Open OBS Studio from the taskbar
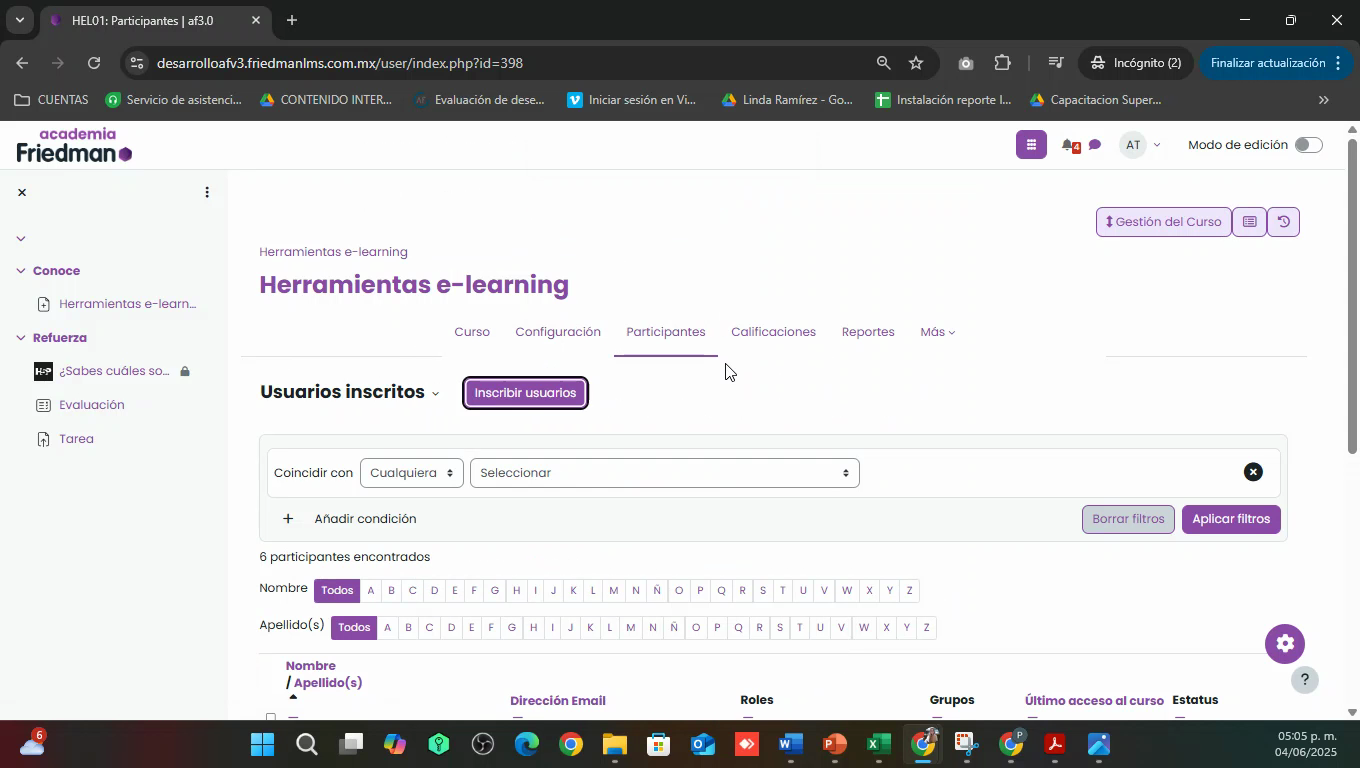This screenshot has height=768, width=1360. pyautogui.click(x=483, y=745)
